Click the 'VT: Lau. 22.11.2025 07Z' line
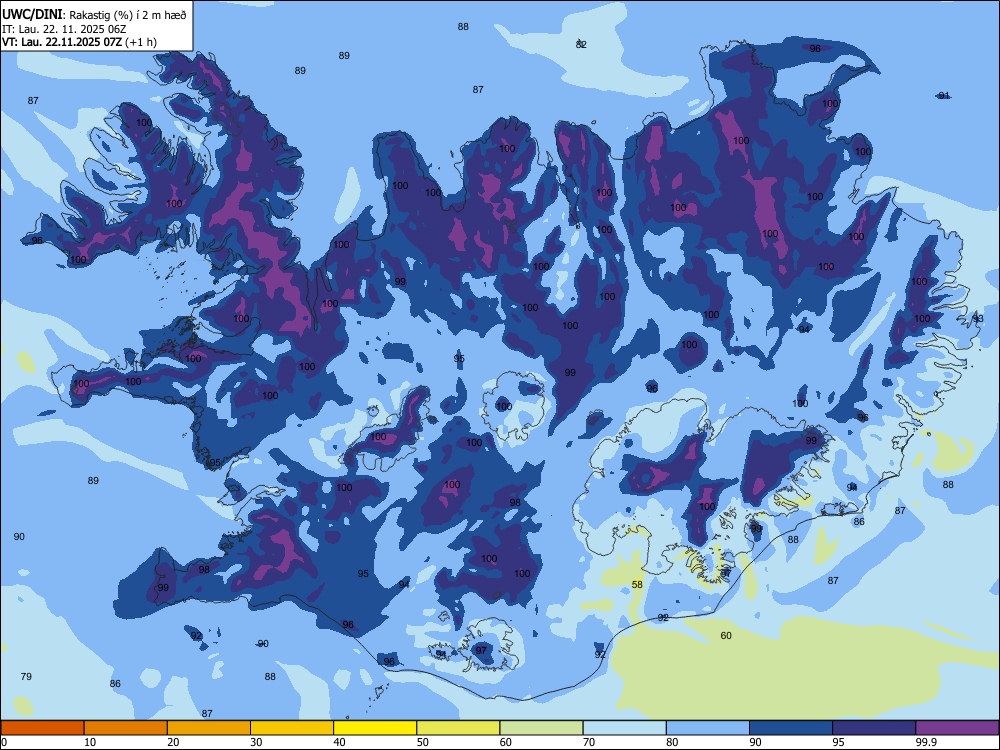This screenshot has height=750, width=1000. tap(62, 43)
